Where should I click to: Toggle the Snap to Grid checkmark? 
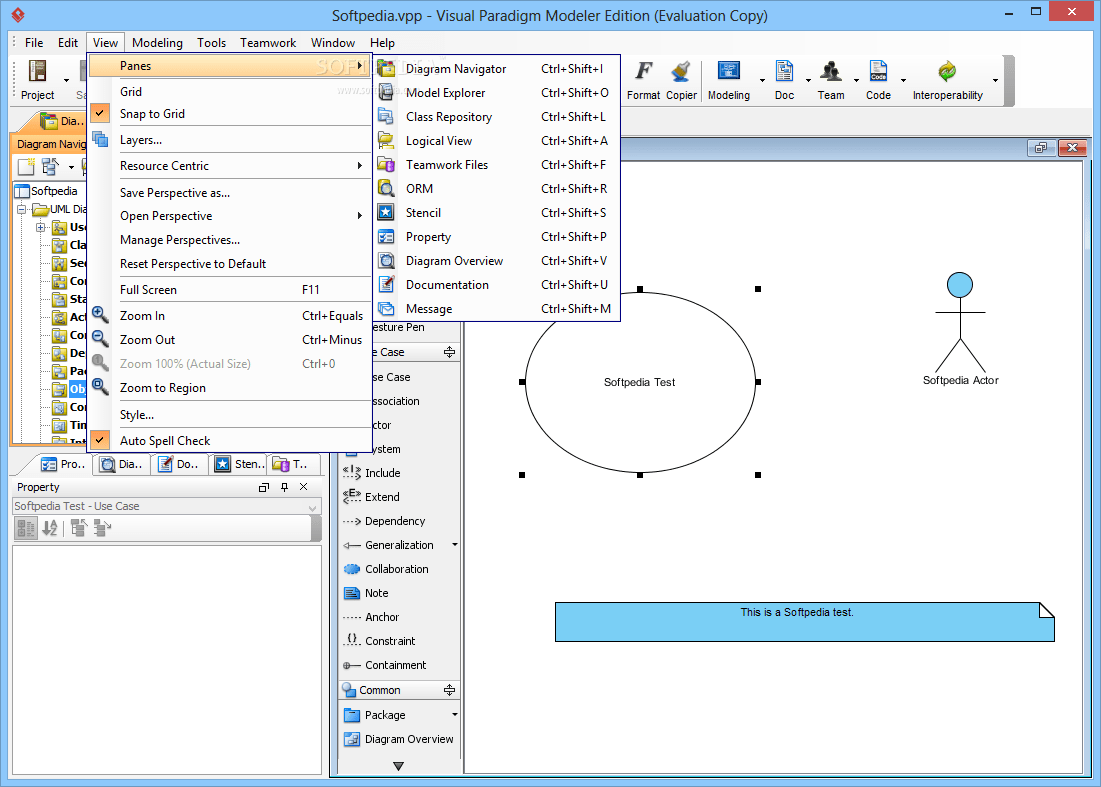point(100,113)
